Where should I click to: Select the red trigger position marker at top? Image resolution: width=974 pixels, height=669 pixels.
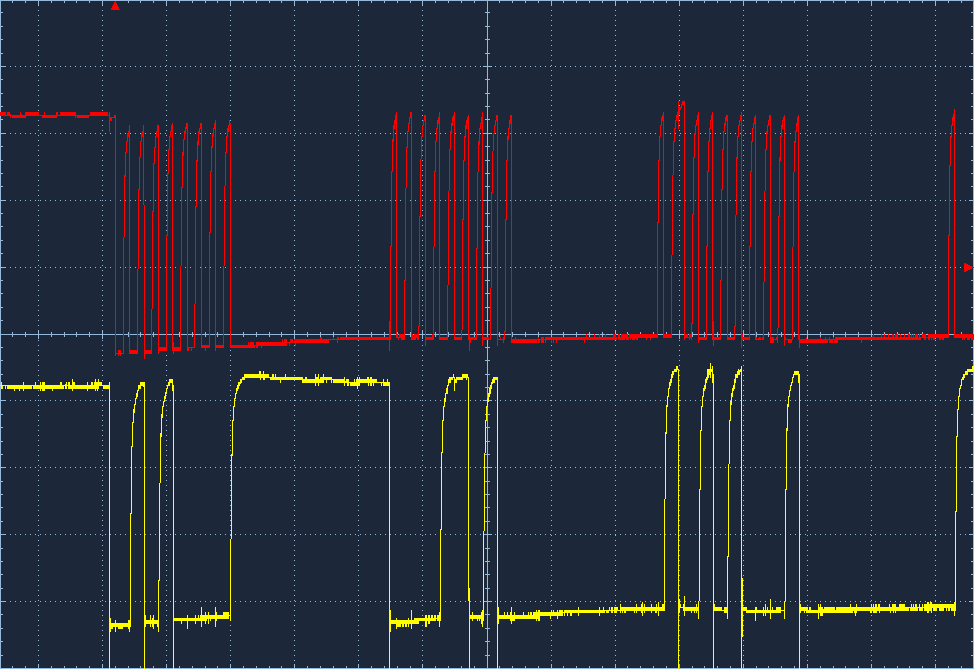tap(115, 6)
